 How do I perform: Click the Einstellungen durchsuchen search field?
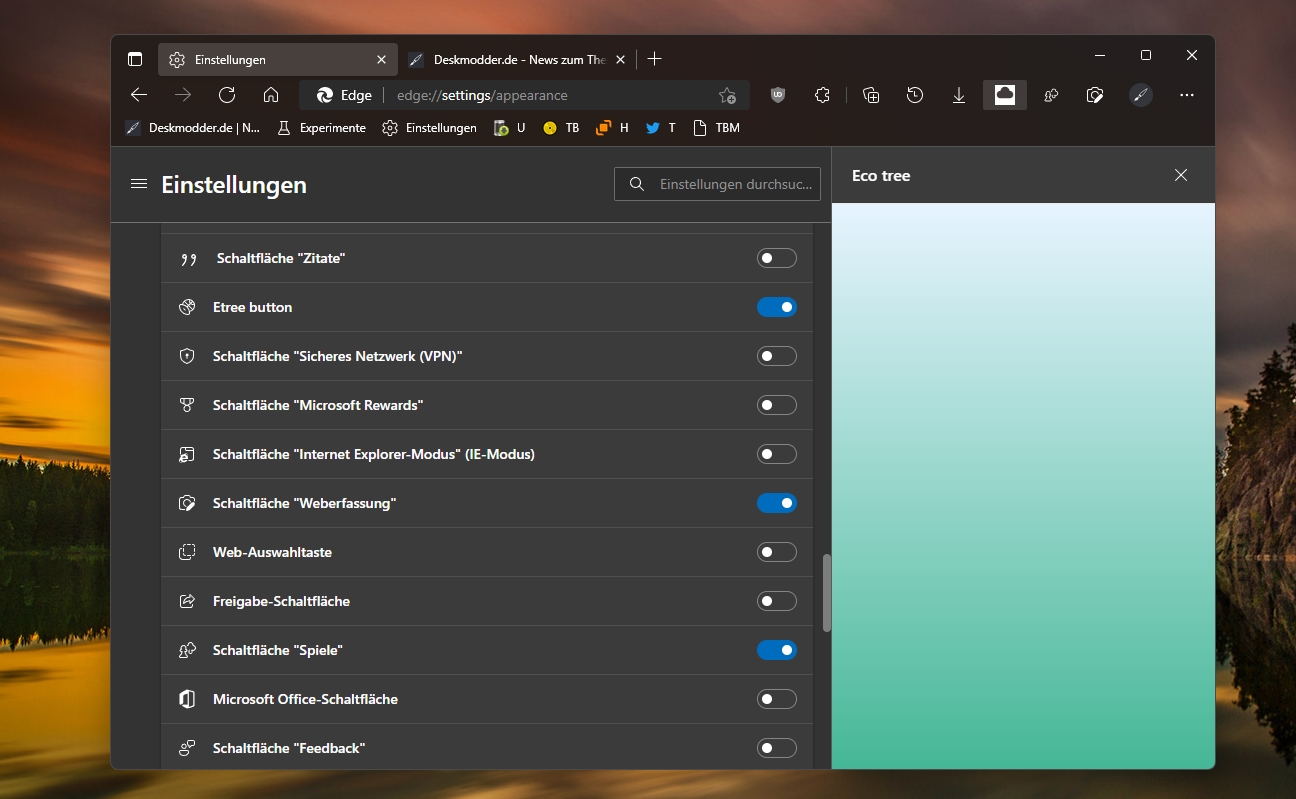pyautogui.click(x=717, y=184)
